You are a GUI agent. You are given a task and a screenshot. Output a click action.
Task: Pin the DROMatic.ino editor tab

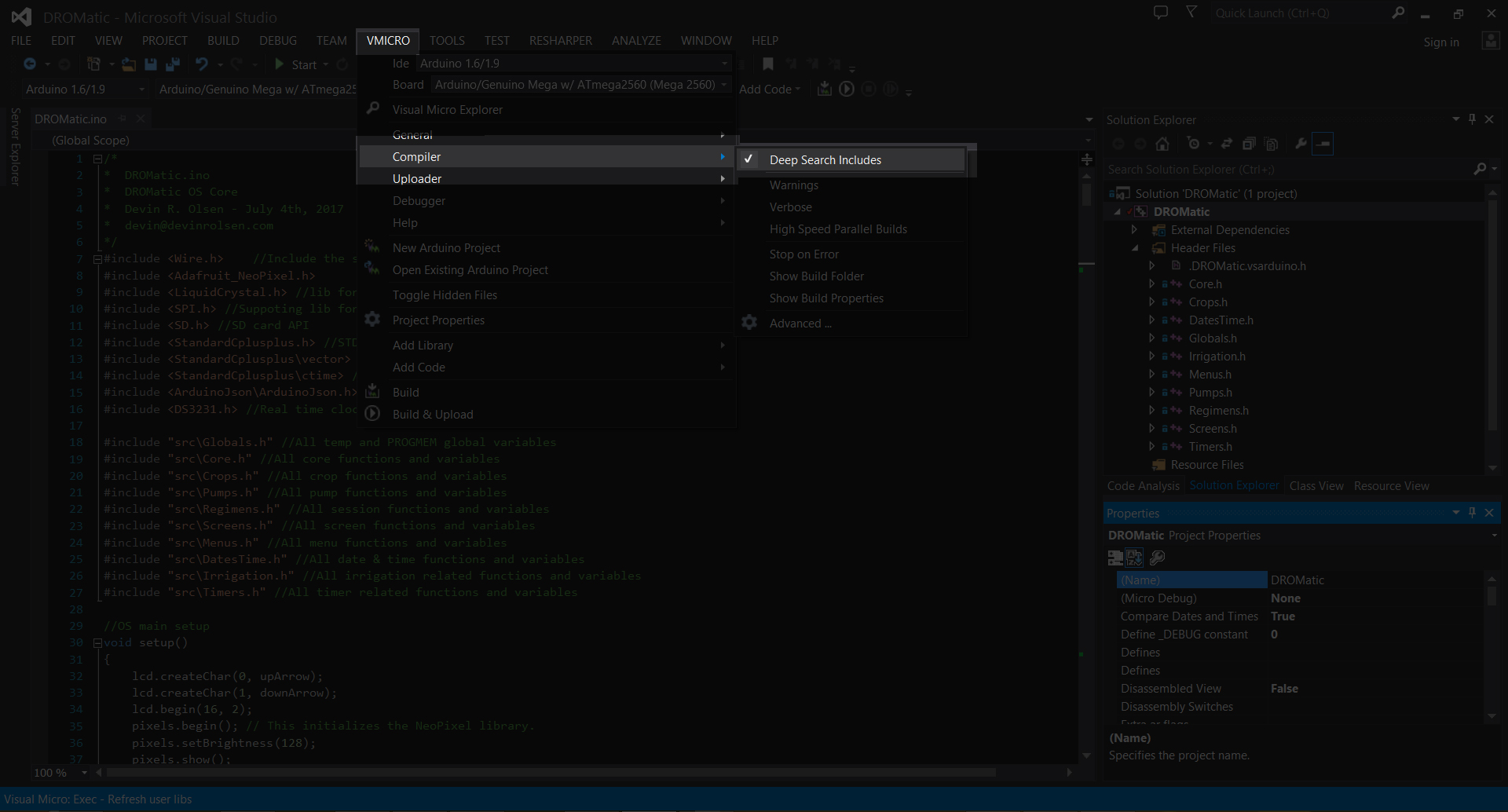click(x=123, y=119)
